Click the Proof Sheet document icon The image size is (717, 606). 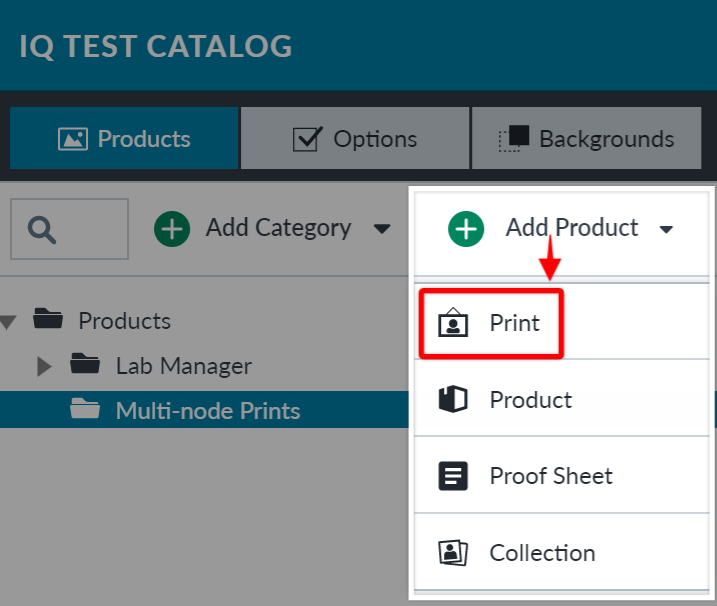click(453, 476)
